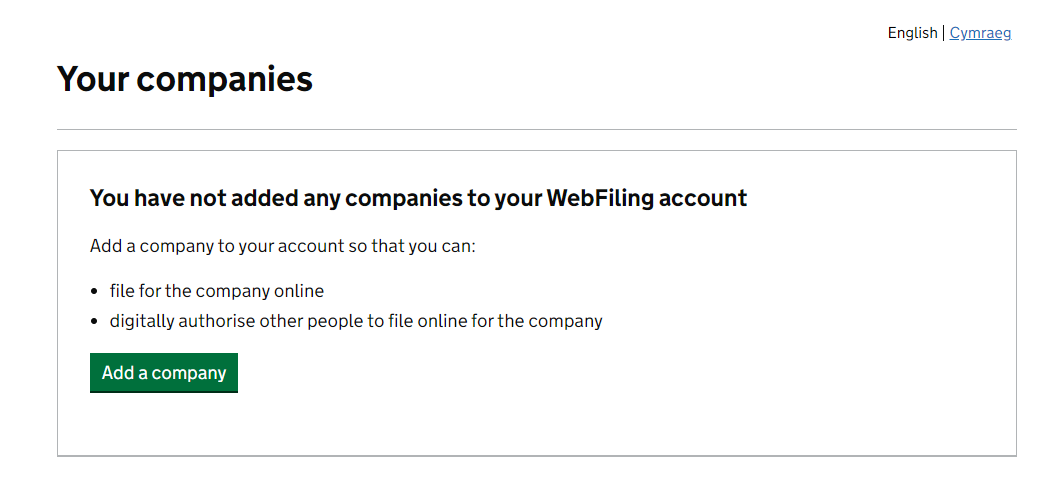Click the 'digitally authorise other people' list item
This screenshot has width=1056, height=489.
pos(356,321)
